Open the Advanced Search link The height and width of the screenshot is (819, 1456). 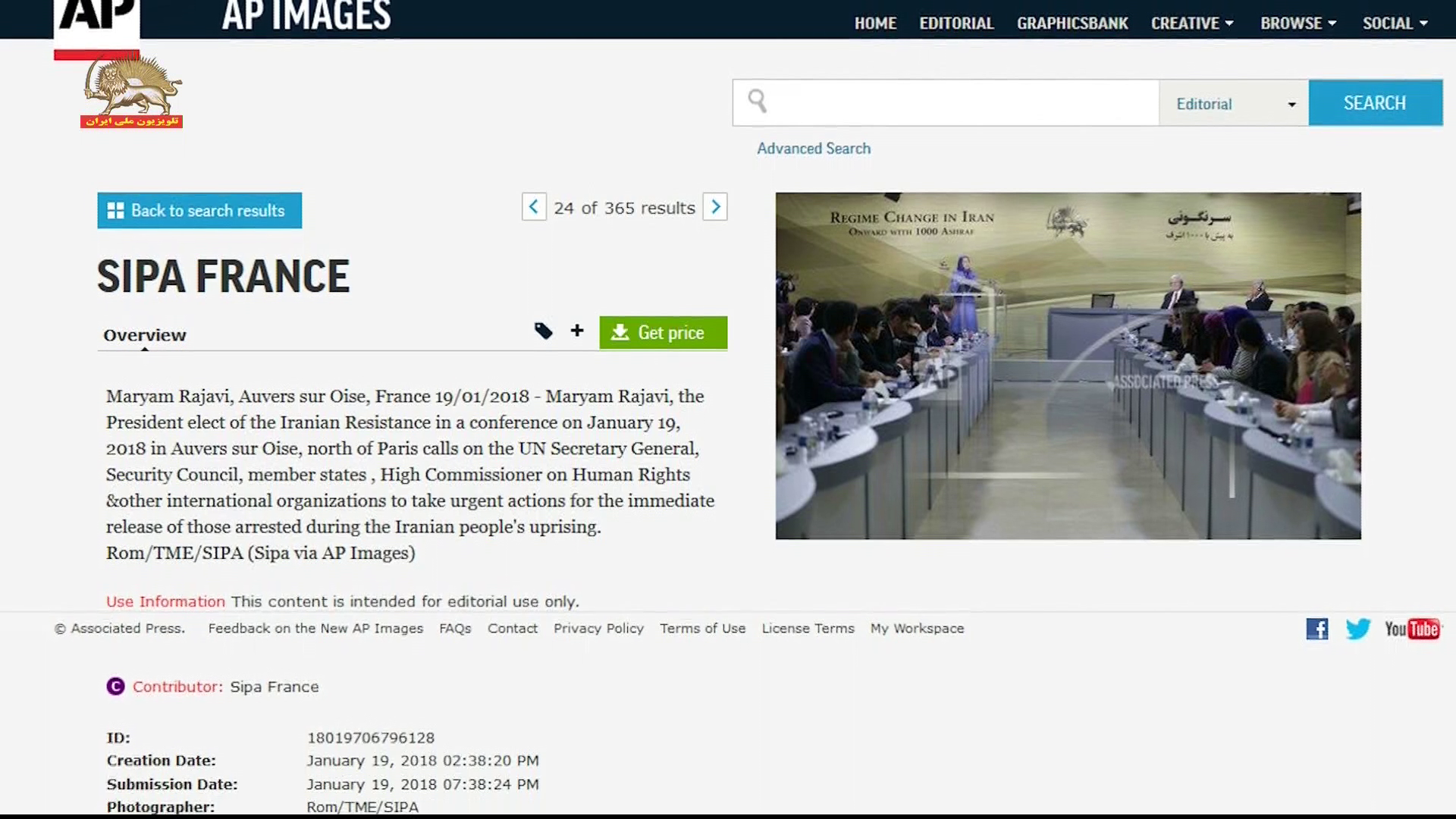coord(814,149)
